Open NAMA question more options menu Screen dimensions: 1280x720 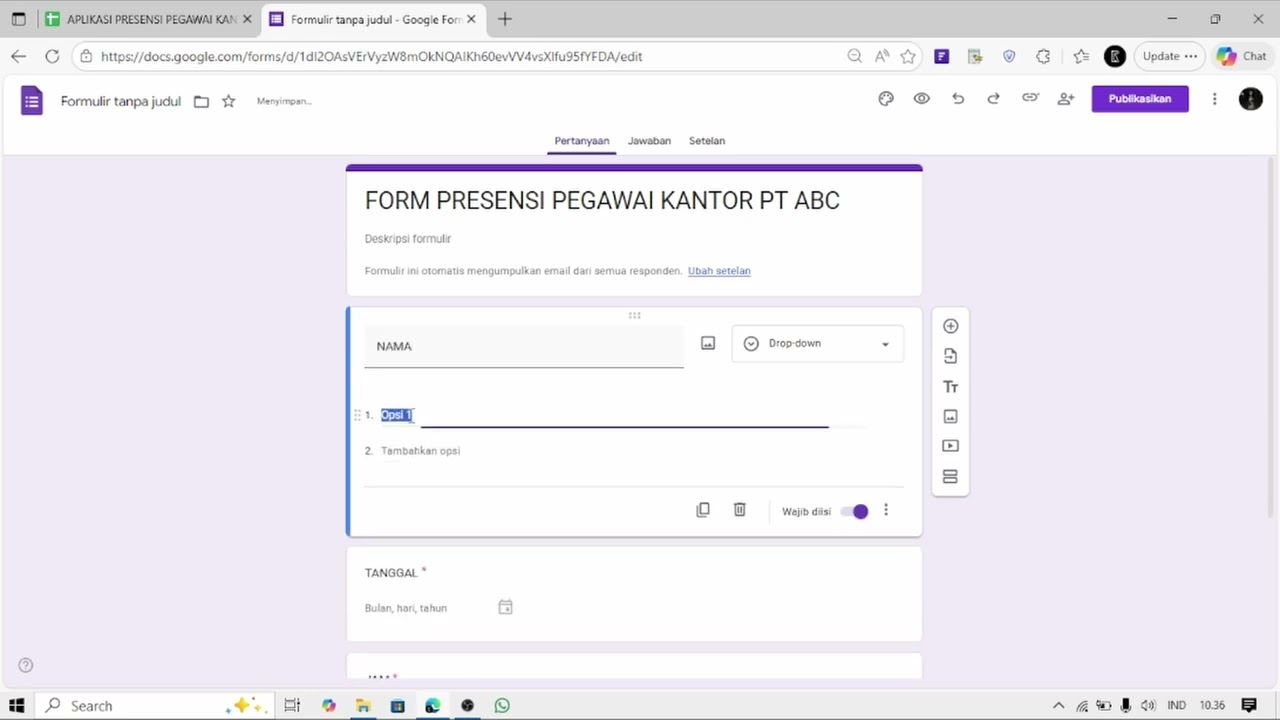tap(885, 510)
